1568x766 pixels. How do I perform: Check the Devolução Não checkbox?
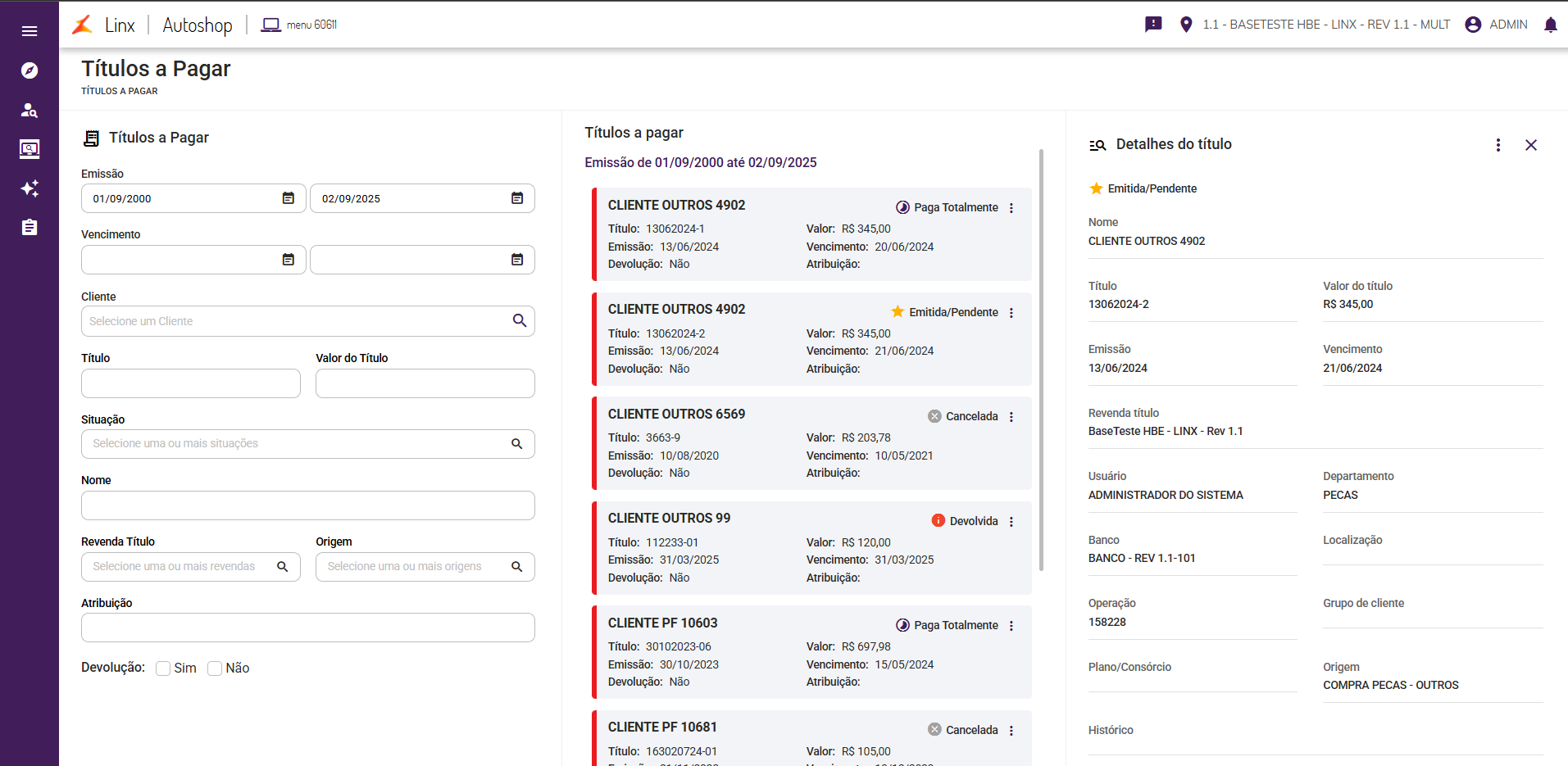(x=215, y=669)
